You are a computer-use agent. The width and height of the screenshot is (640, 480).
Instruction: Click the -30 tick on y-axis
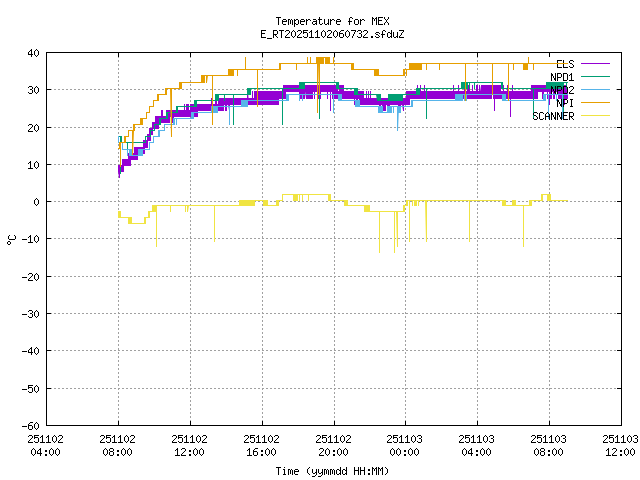(30, 313)
